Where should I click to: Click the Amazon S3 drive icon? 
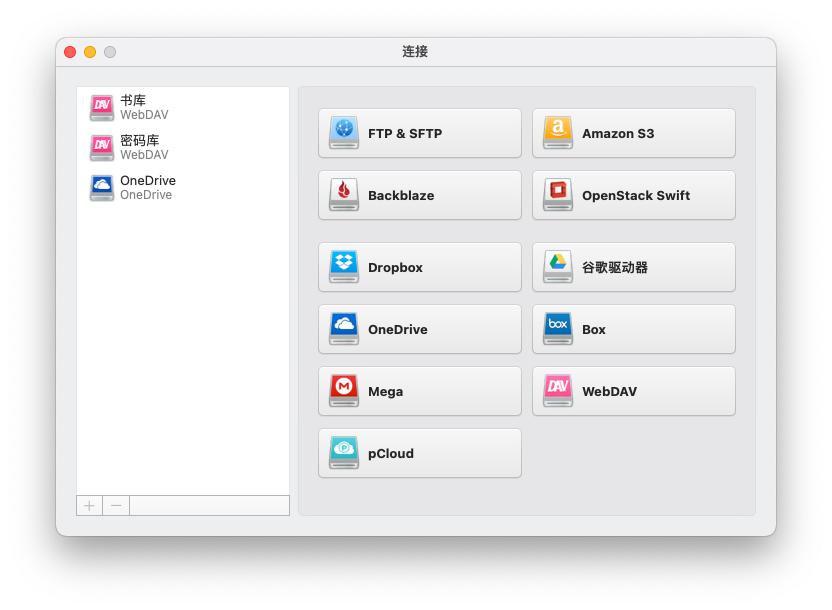[558, 133]
